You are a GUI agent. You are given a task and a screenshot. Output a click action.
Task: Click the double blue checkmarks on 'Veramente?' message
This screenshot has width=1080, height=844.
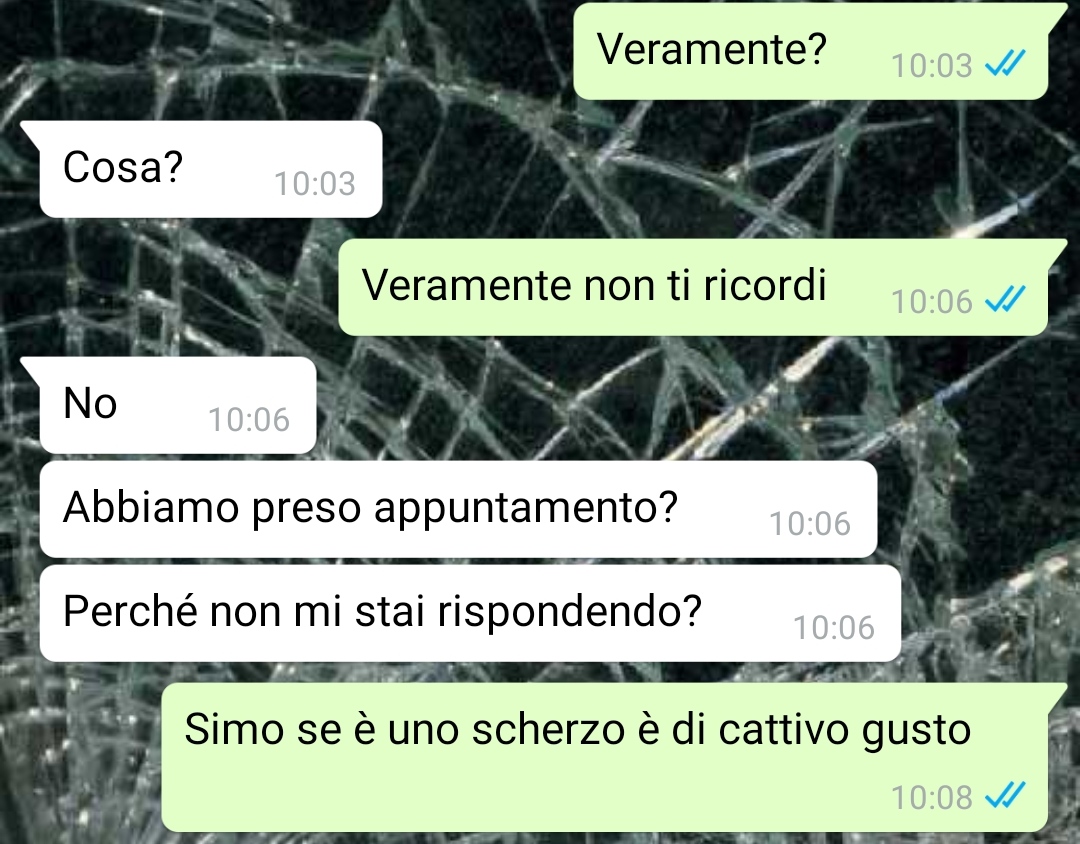click(1006, 64)
